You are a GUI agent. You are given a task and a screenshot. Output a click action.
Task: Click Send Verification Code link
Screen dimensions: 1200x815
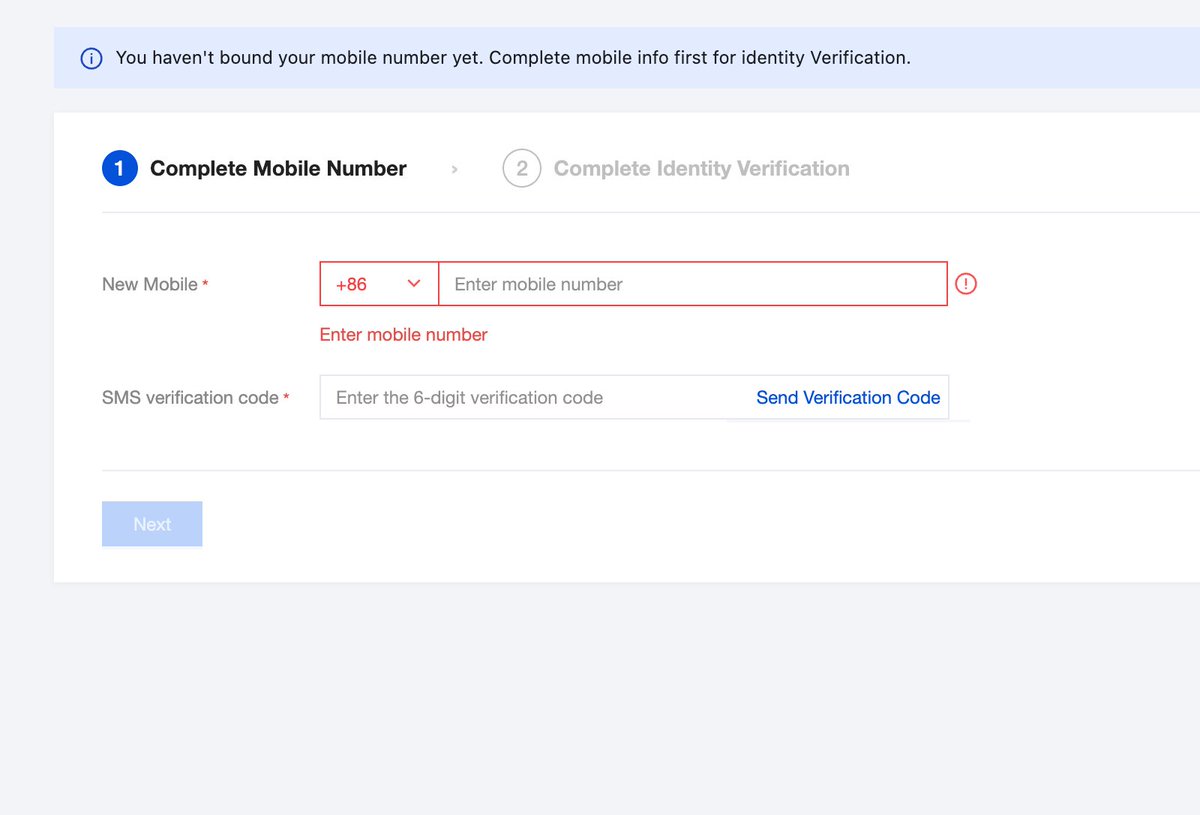click(x=848, y=398)
